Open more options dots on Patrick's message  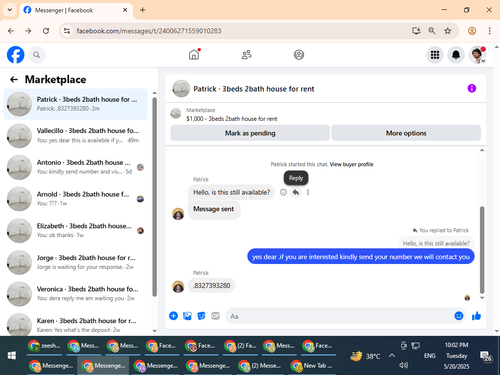tap(308, 192)
